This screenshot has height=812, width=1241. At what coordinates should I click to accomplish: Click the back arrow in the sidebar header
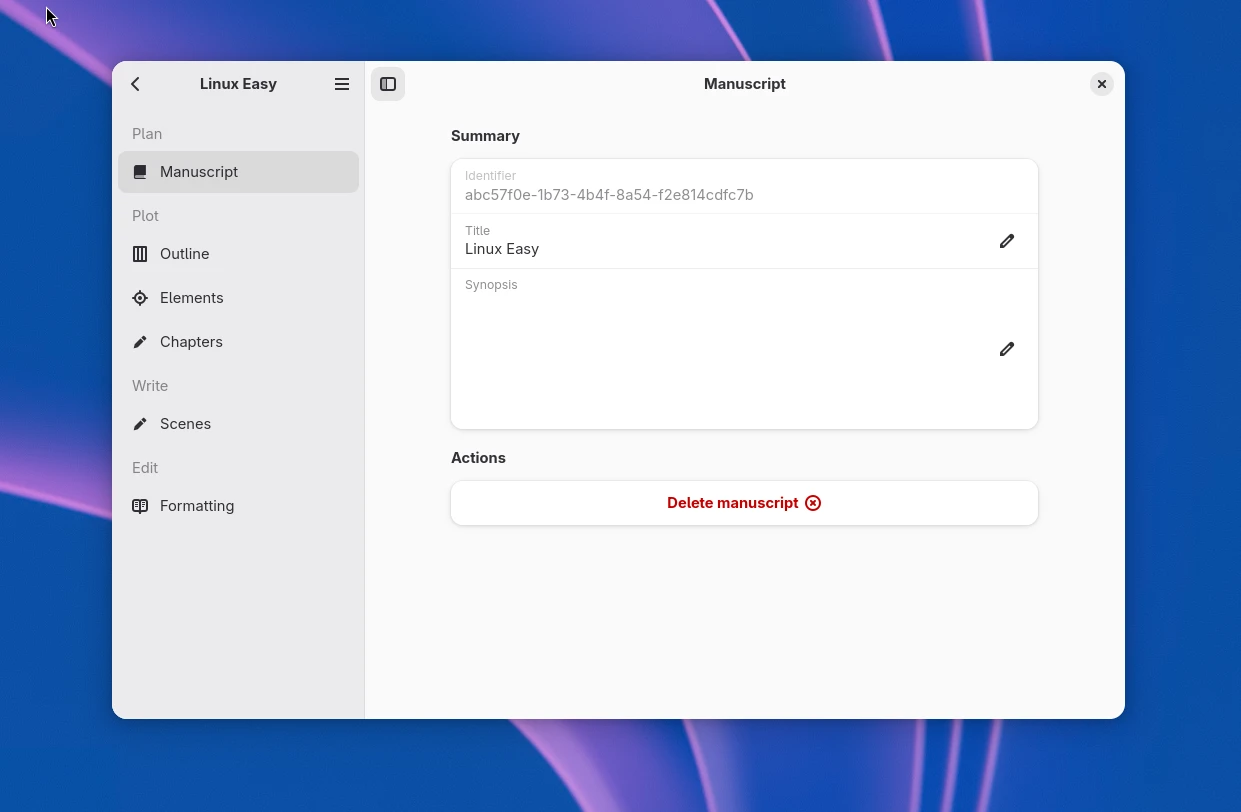tap(136, 84)
